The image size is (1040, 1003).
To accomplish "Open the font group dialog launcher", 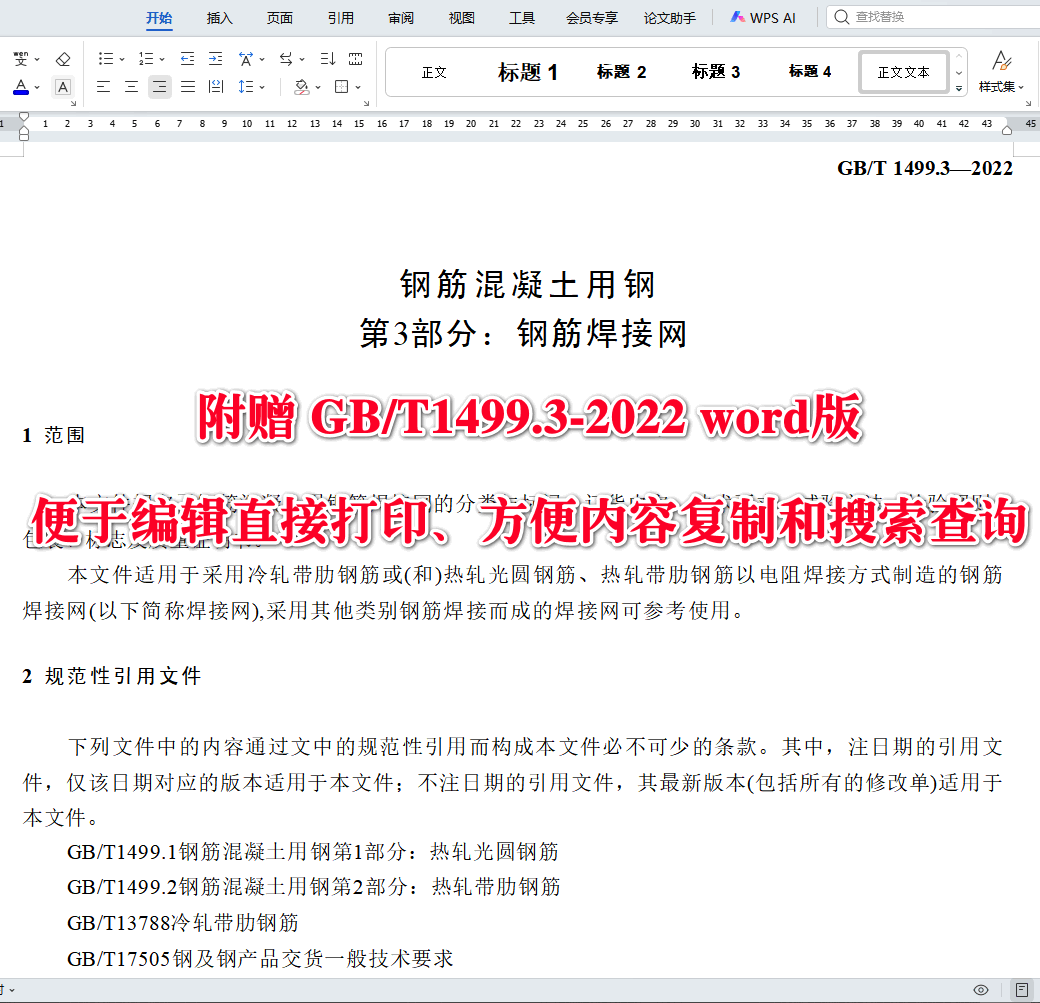I will [74, 103].
